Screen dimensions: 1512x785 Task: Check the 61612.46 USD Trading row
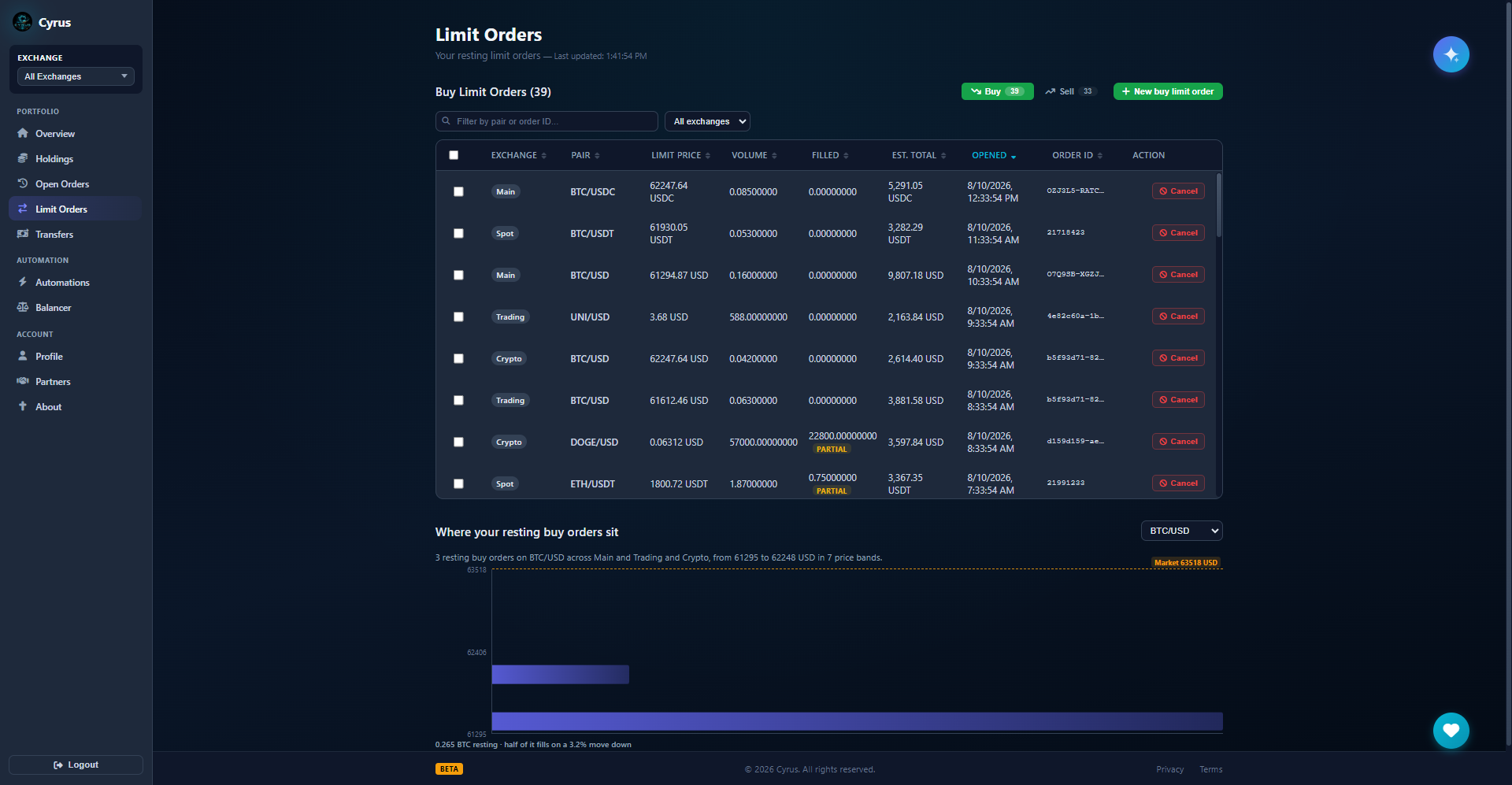[x=458, y=400]
